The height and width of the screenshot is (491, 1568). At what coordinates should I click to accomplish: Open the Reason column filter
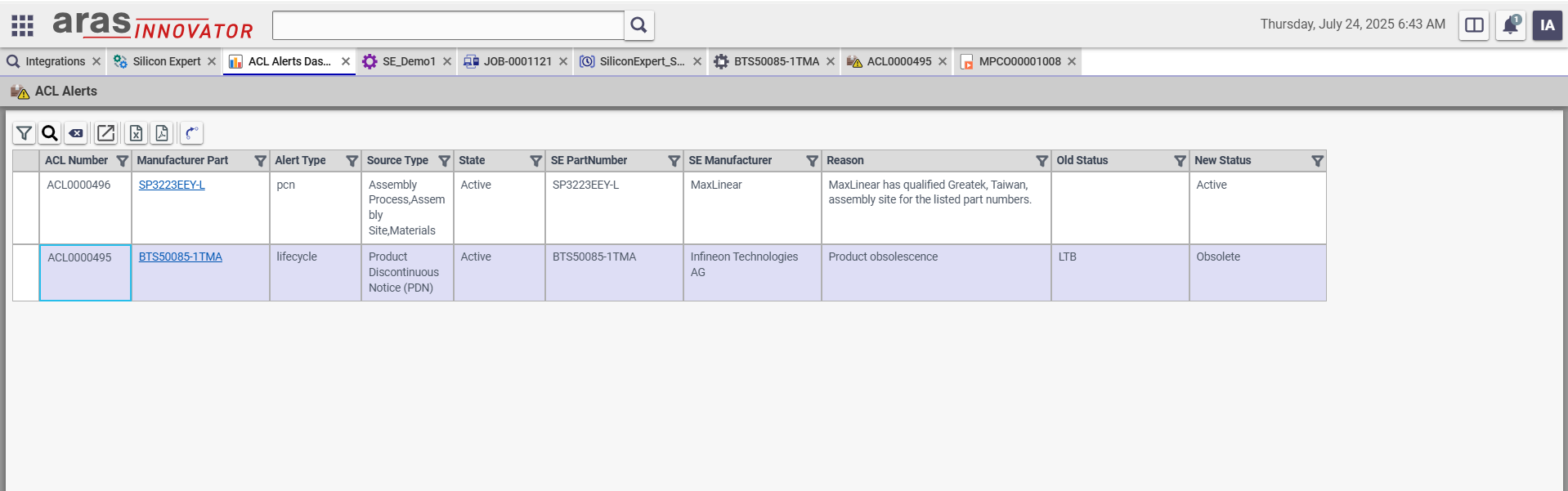tap(1042, 161)
